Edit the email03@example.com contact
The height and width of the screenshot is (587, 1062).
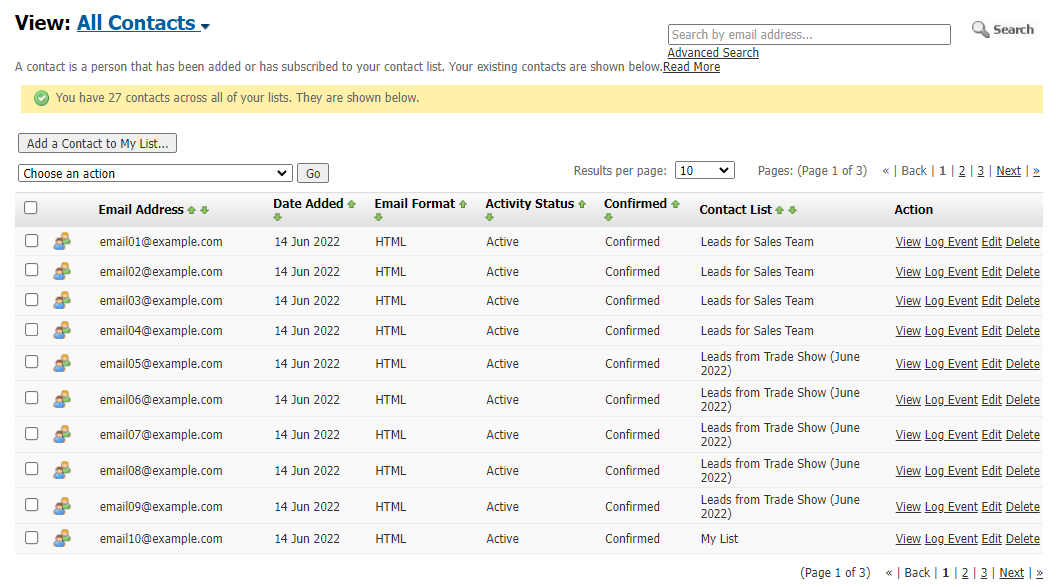click(x=992, y=301)
